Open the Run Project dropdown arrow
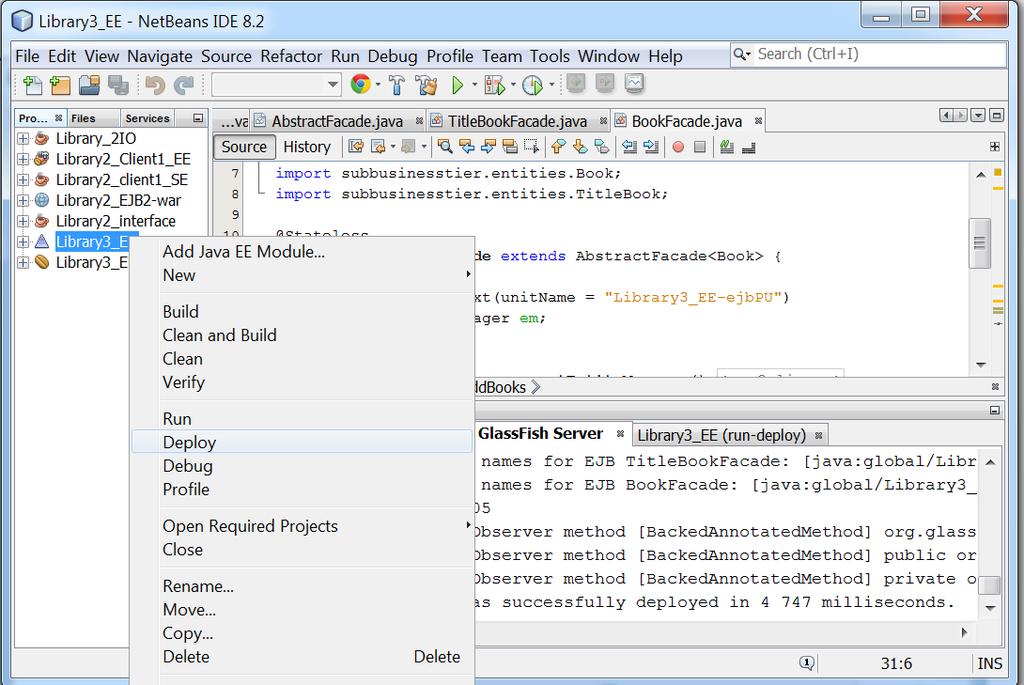This screenshot has width=1024, height=685. click(x=474, y=85)
